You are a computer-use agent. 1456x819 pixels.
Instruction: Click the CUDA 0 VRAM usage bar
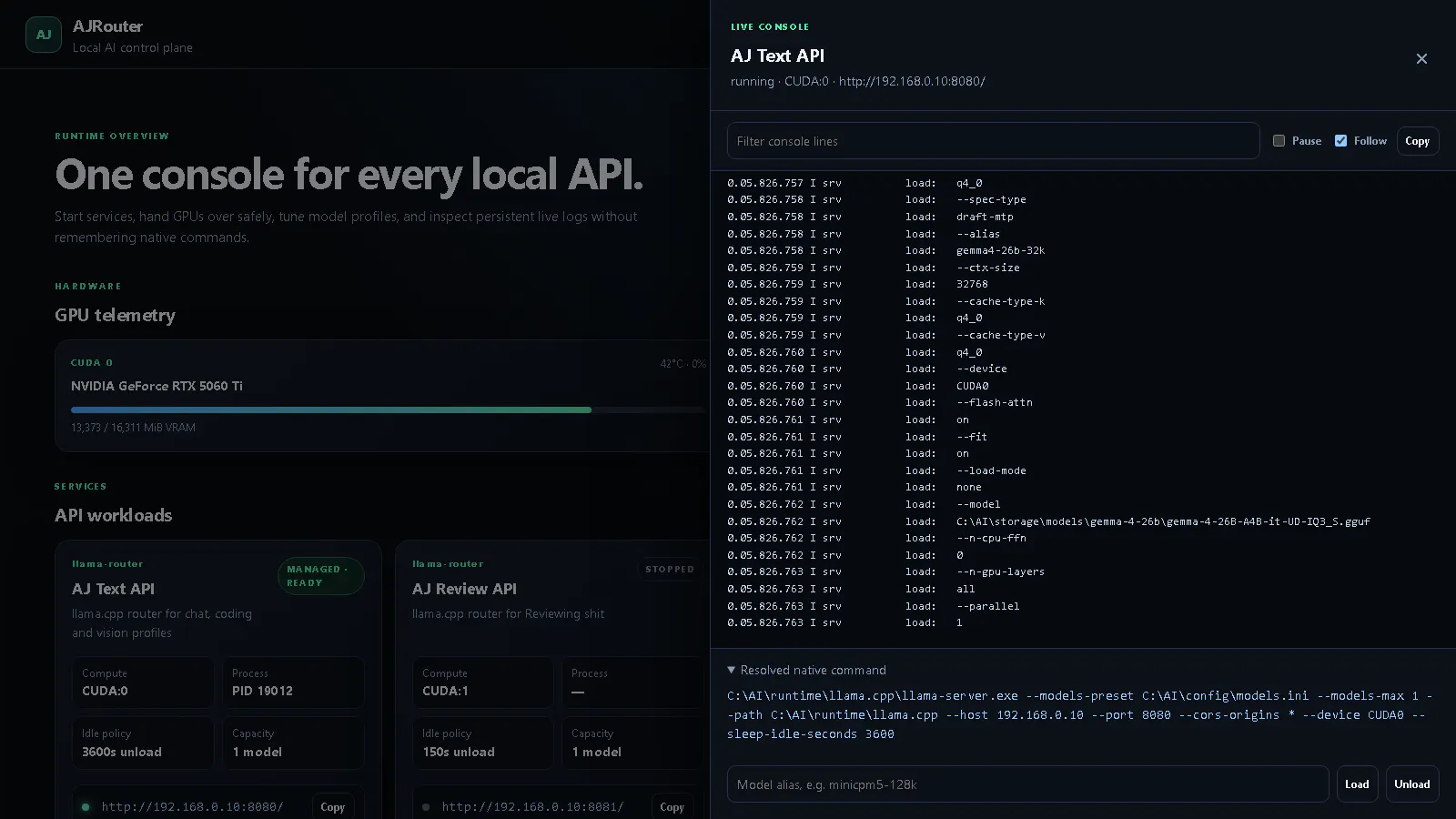tap(389, 410)
